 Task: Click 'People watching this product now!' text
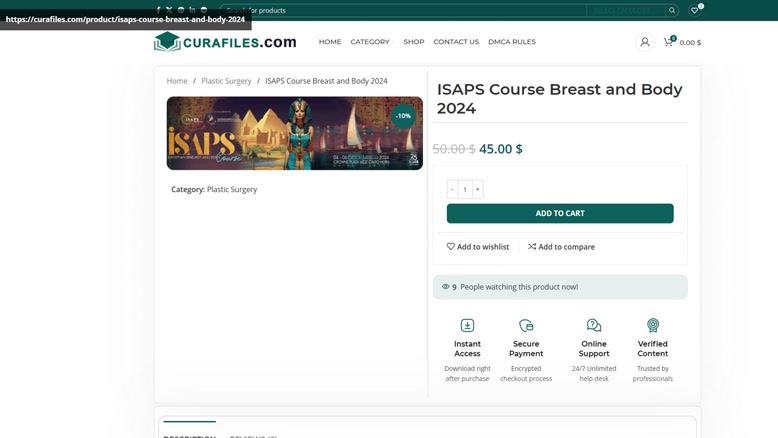519,287
